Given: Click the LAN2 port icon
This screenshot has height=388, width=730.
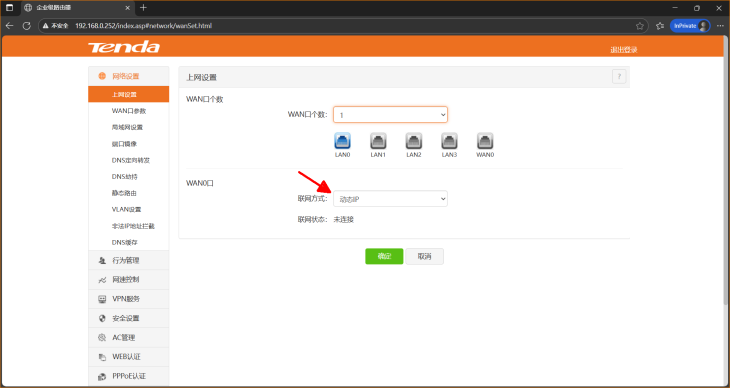Looking at the screenshot, I should click(x=413, y=141).
